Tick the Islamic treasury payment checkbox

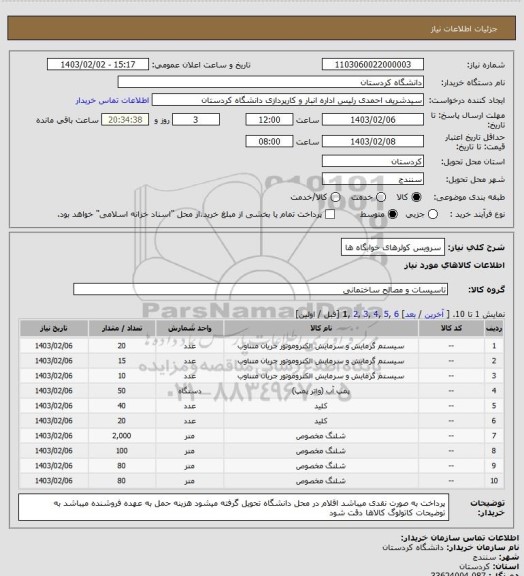(x=330, y=214)
